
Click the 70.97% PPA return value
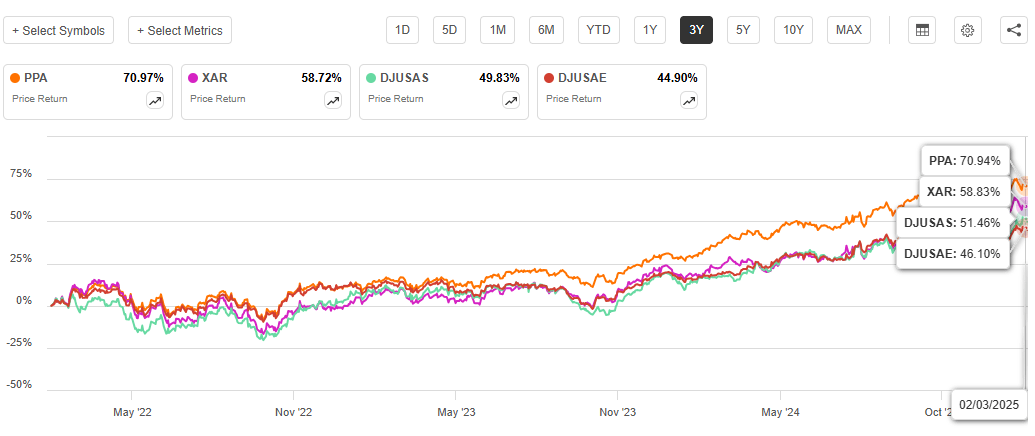coord(143,78)
